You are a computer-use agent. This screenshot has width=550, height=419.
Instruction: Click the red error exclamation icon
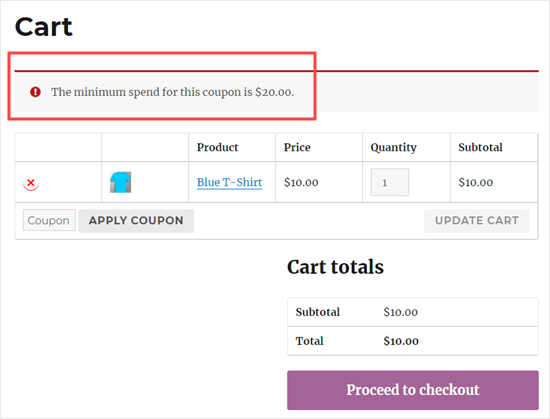tap(35, 92)
